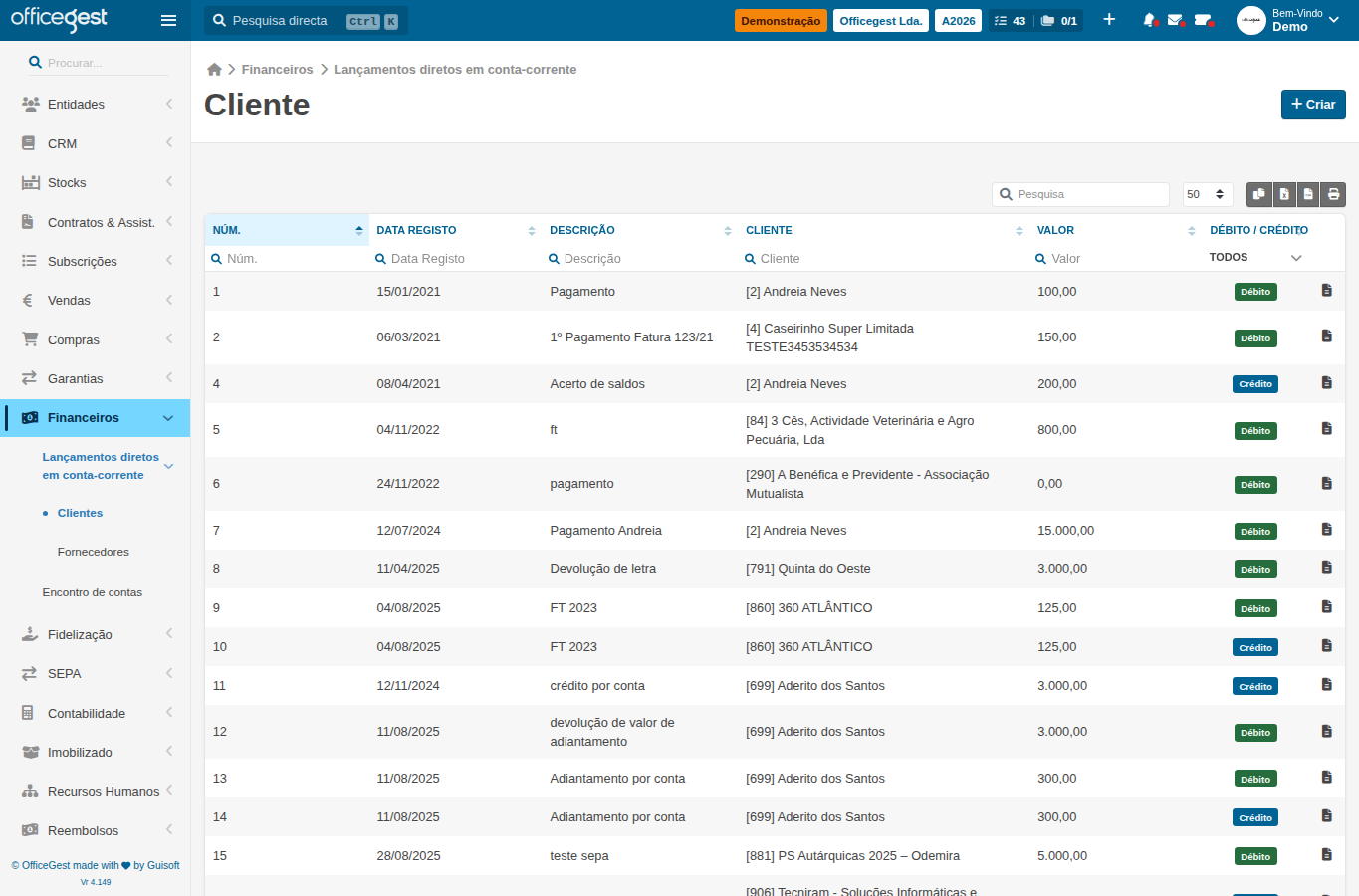Click the Débito badge for Quinta do Oeste row

click(x=1255, y=570)
